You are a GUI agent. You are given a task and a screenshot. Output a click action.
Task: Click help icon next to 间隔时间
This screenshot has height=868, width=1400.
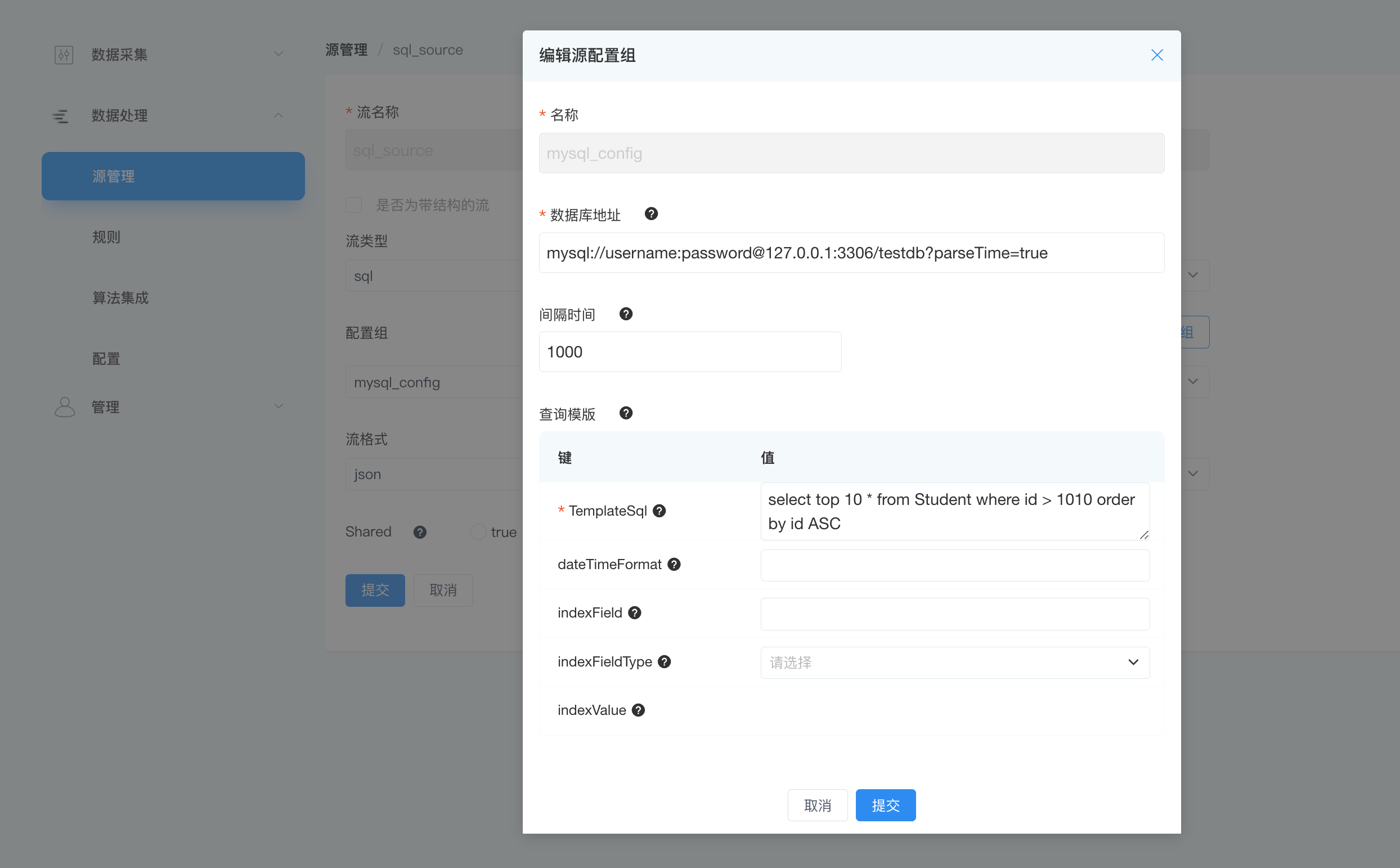[625, 314]
